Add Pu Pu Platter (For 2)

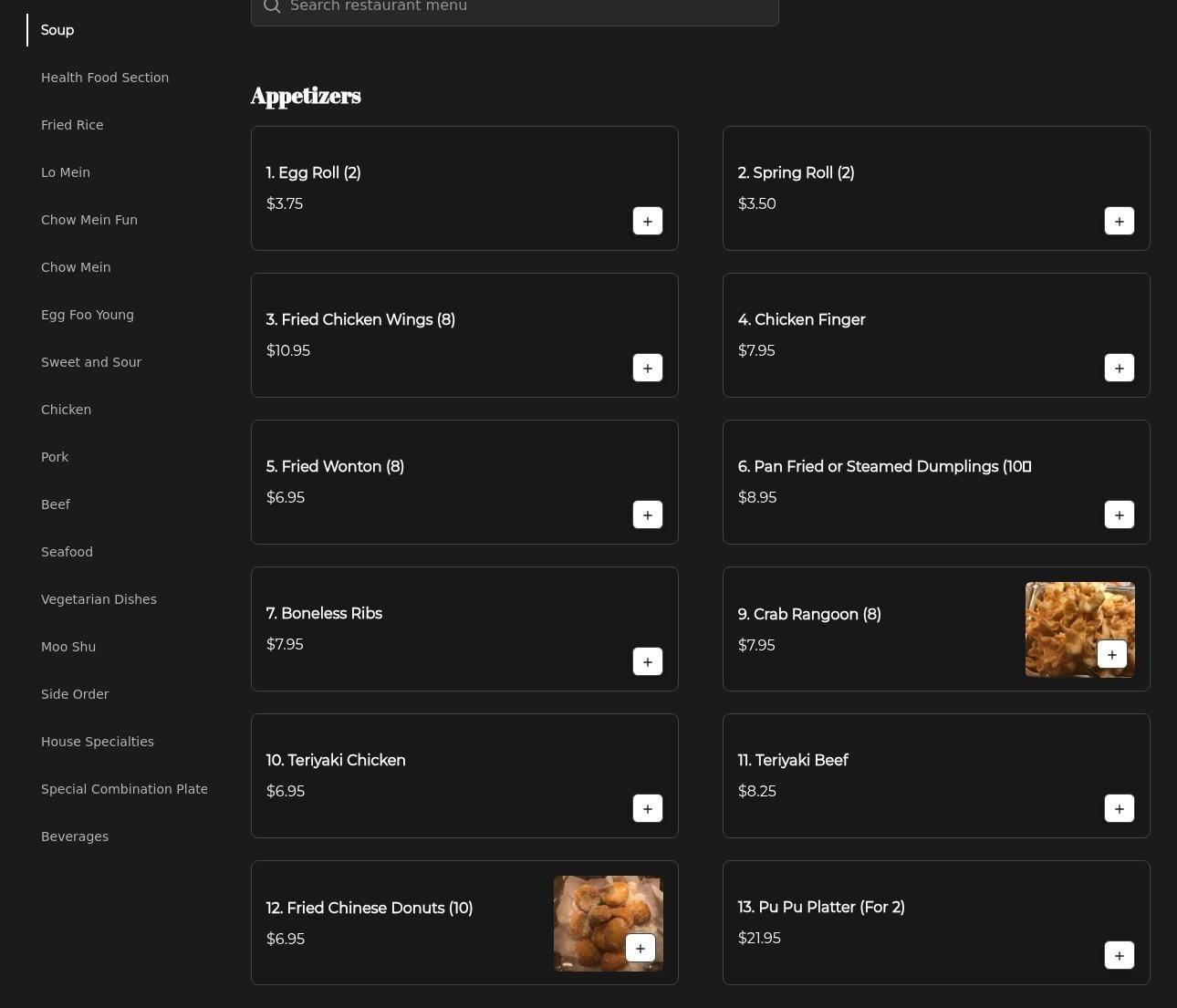click(1119, 955)
